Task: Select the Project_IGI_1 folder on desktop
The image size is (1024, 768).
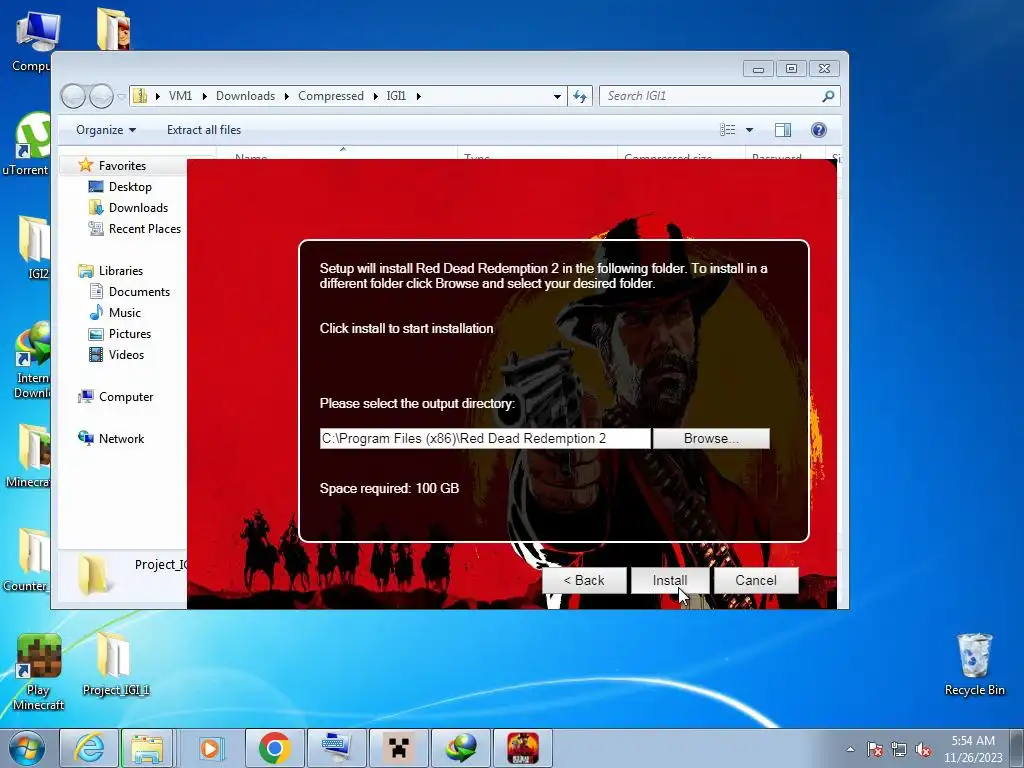Action: (x=115, y=664)
